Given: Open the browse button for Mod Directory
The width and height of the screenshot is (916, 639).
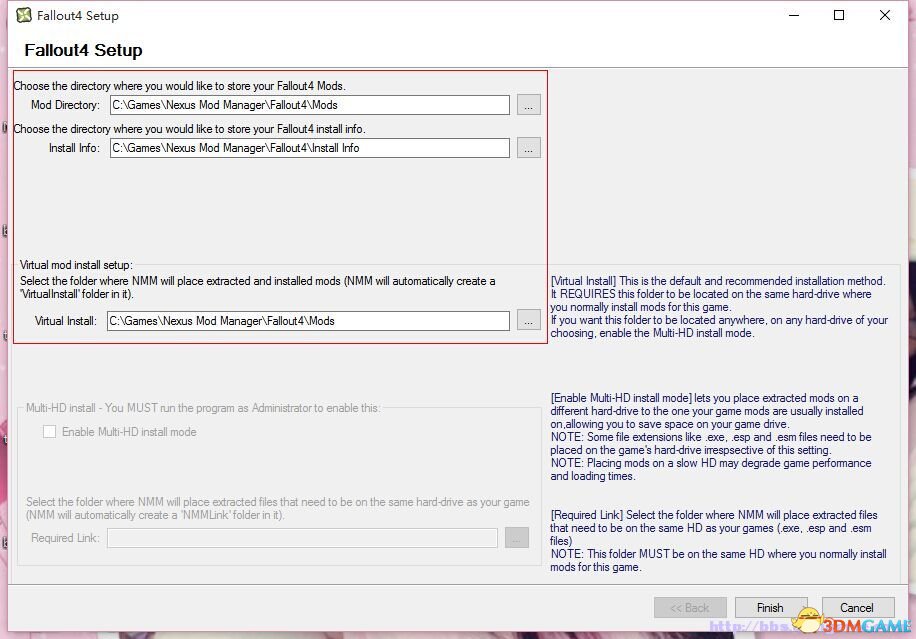Looking at the screenshot, I should 529,105.
